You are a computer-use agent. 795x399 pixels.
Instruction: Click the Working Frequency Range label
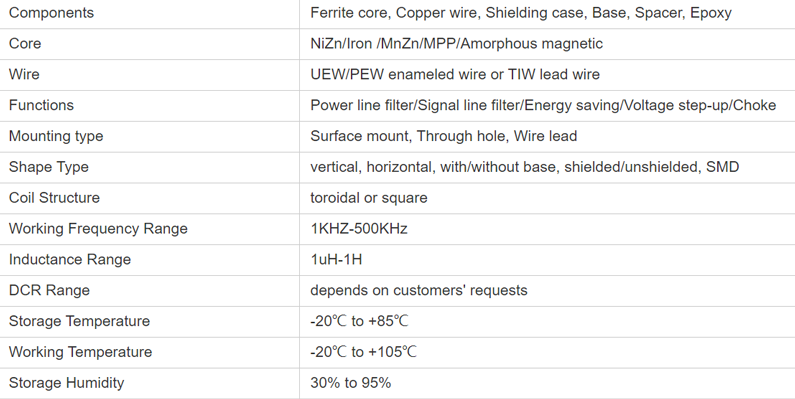click(98, 229)
